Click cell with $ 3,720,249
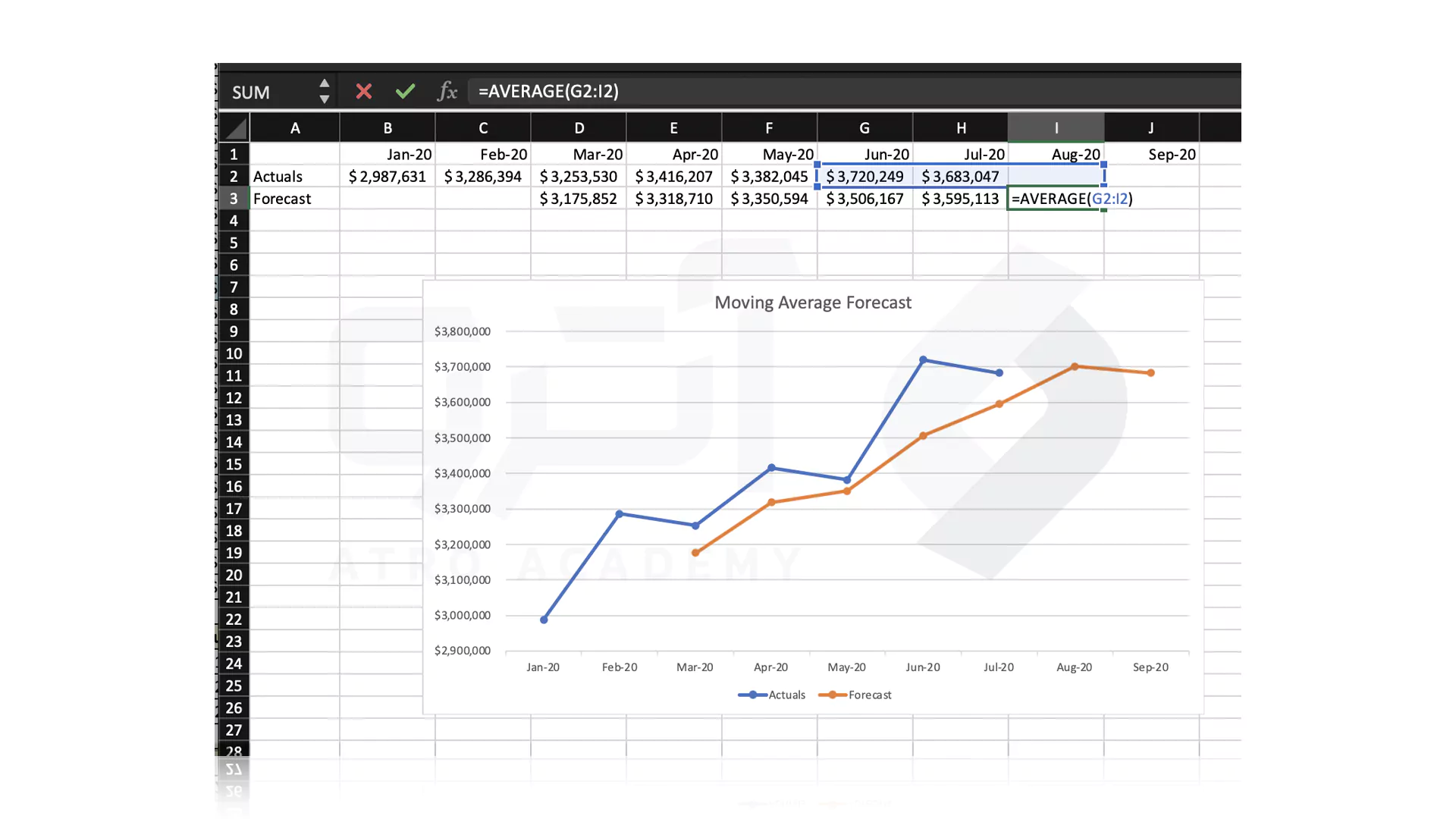 [865, 177]
